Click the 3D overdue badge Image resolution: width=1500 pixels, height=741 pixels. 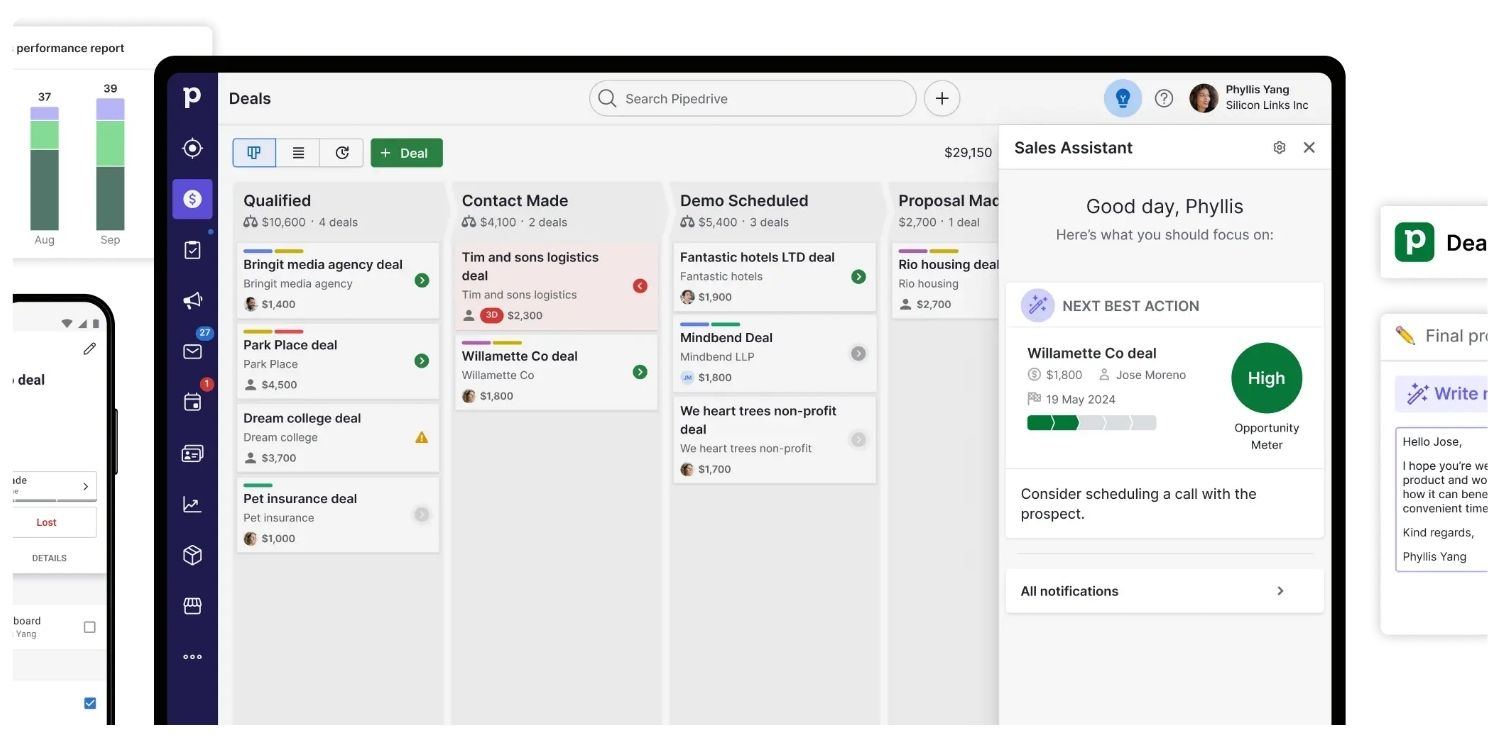pyautogui.click(x=491, y=315)
